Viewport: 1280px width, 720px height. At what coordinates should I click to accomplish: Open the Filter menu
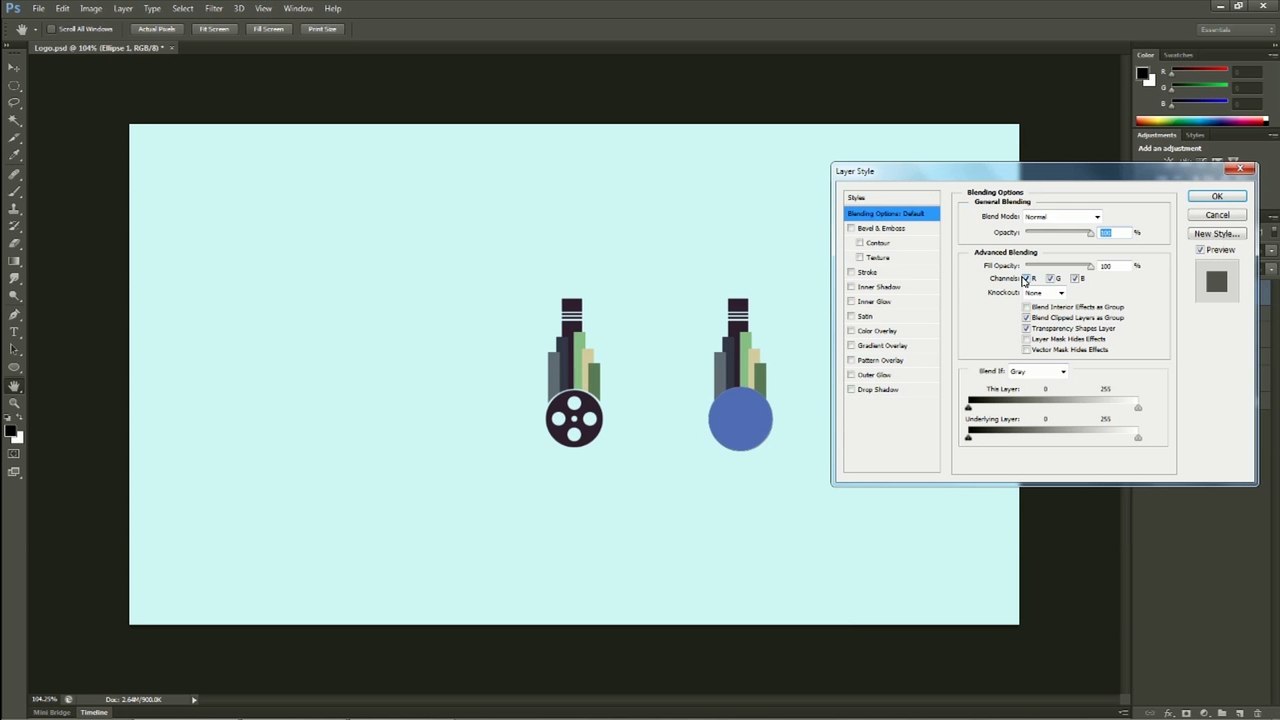[x=213, y=8]
